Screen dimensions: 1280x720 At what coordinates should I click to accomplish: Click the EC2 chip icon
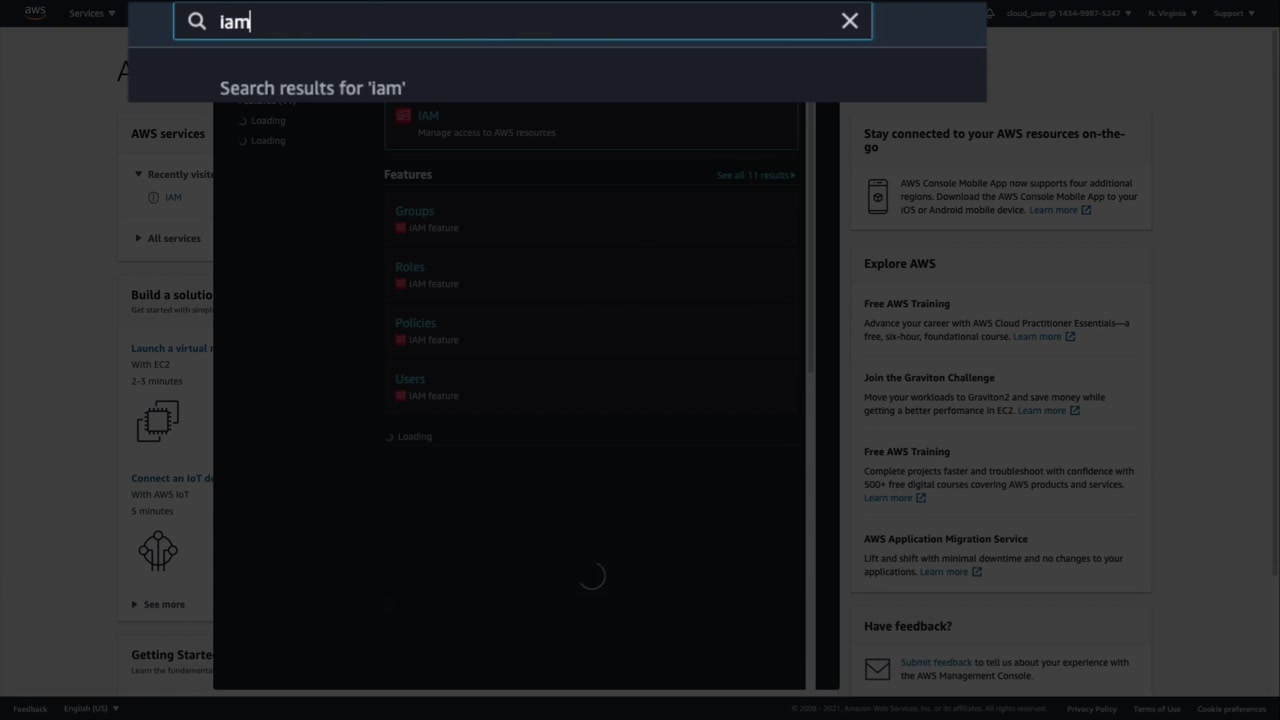[x=157, y=421]
